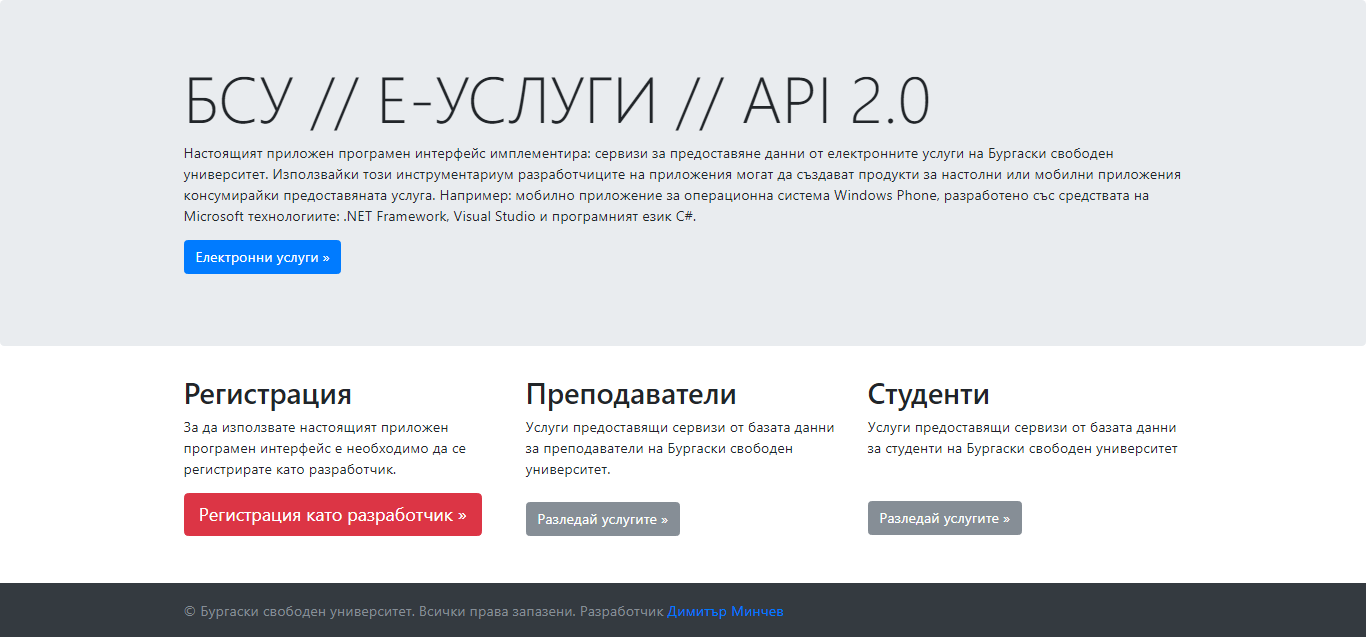
Task: Click the text "за студенти на Бургаски свободен университет"
Action: point(1023,448)
